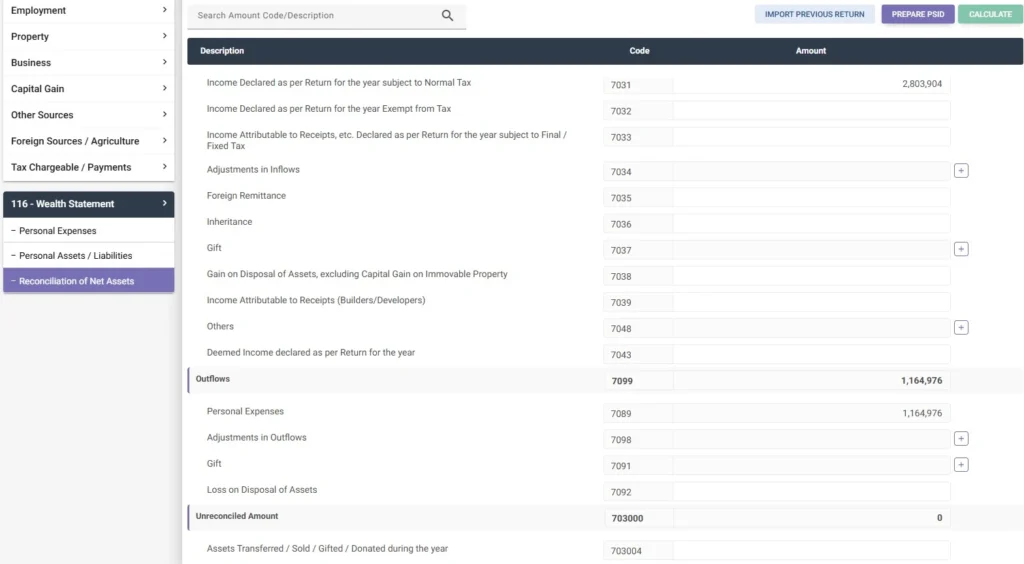1024x564 pixels.
Task: Expand Foreign Sources / Agriculture section
Action: pos(89,141)
